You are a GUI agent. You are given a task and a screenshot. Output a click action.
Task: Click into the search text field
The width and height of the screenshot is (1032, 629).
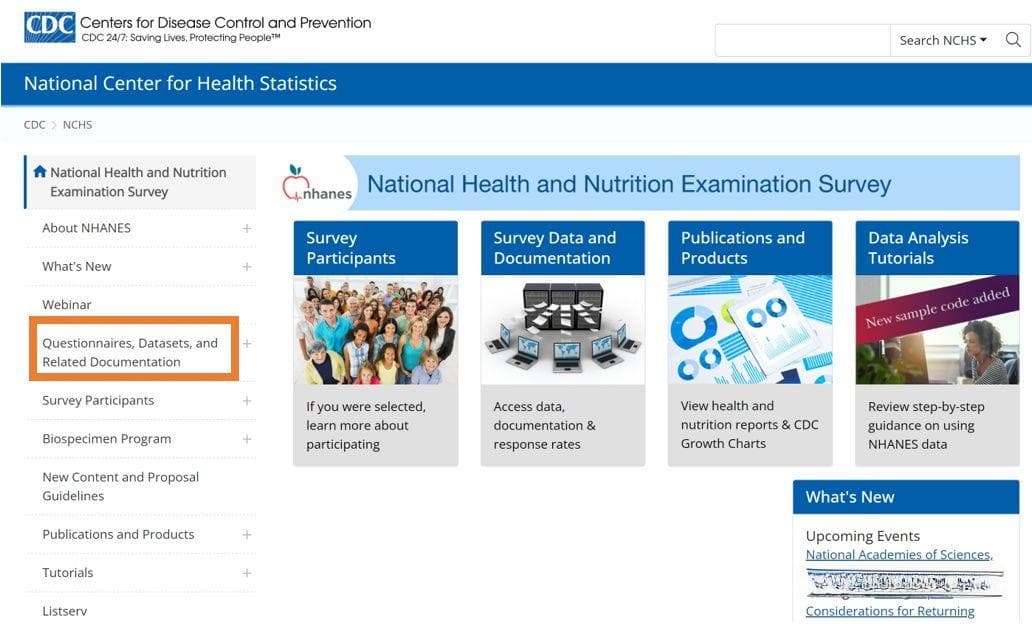[x=803, y=40]
